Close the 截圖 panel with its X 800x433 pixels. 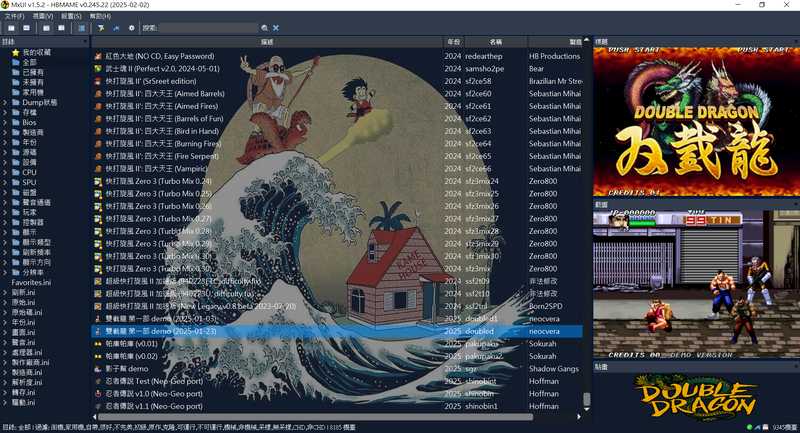coord(796,205)
